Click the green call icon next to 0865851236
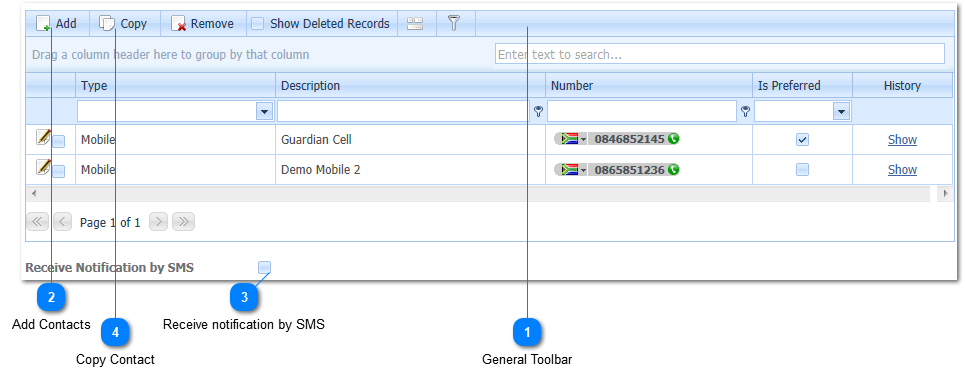The height and width of the screenshot is (383, 965). point(673,169)
